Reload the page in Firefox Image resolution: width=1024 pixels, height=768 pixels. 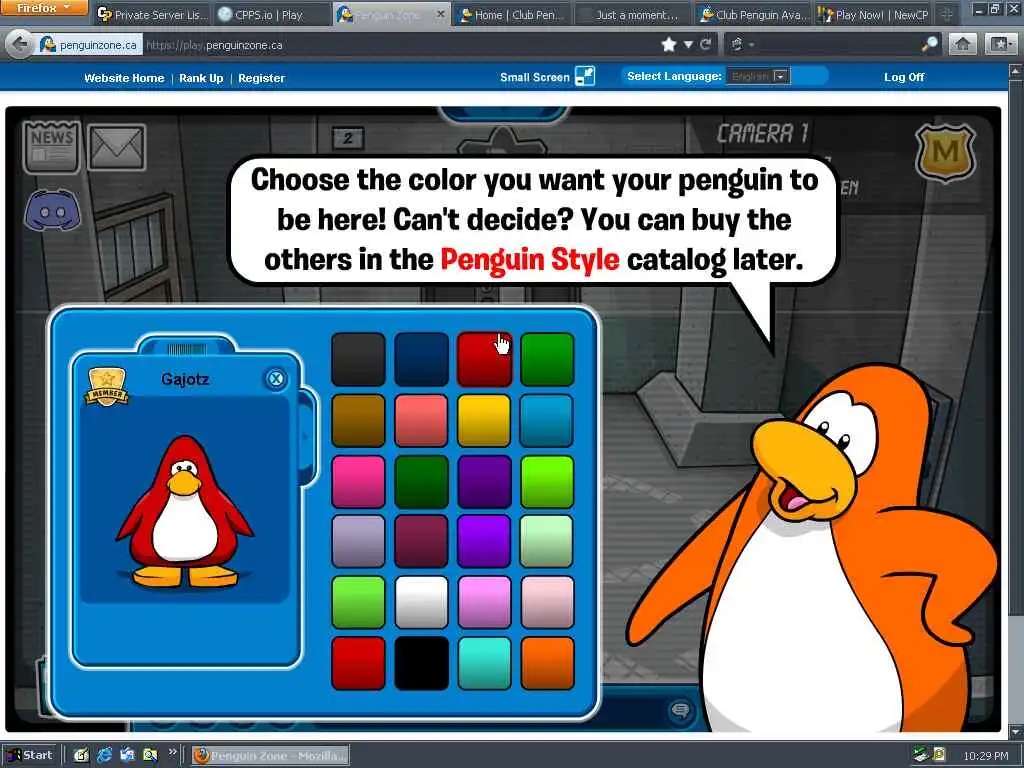coord(705,44)
